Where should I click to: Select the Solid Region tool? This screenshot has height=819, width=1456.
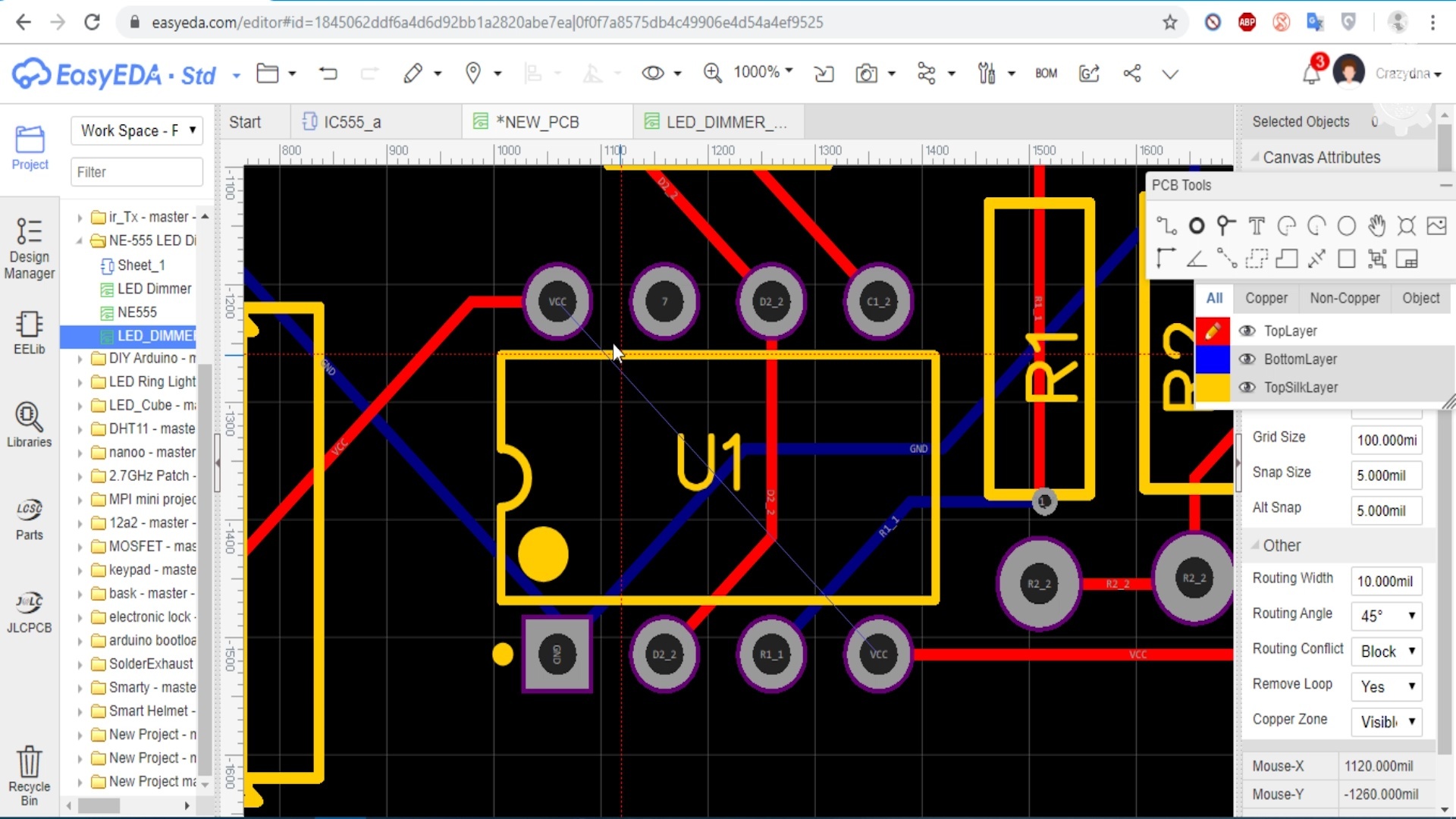(1286, 259)
